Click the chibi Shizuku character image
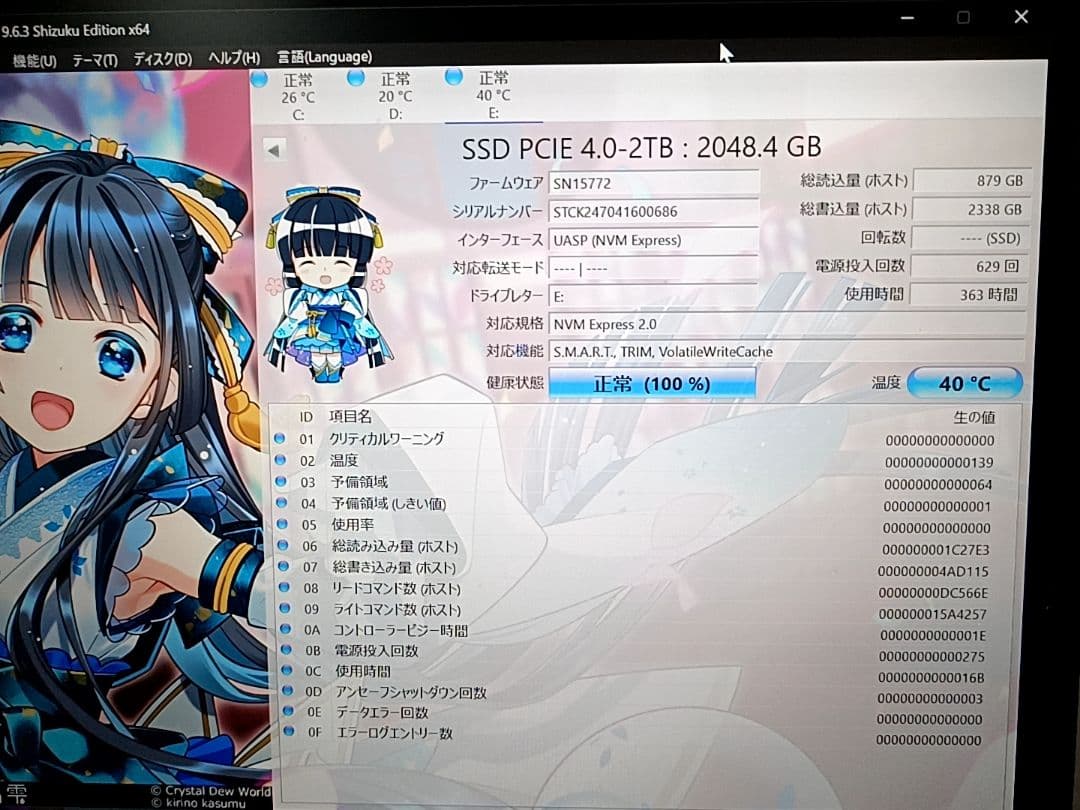Viewport: 1080px width, 810px height. [327, 282]
